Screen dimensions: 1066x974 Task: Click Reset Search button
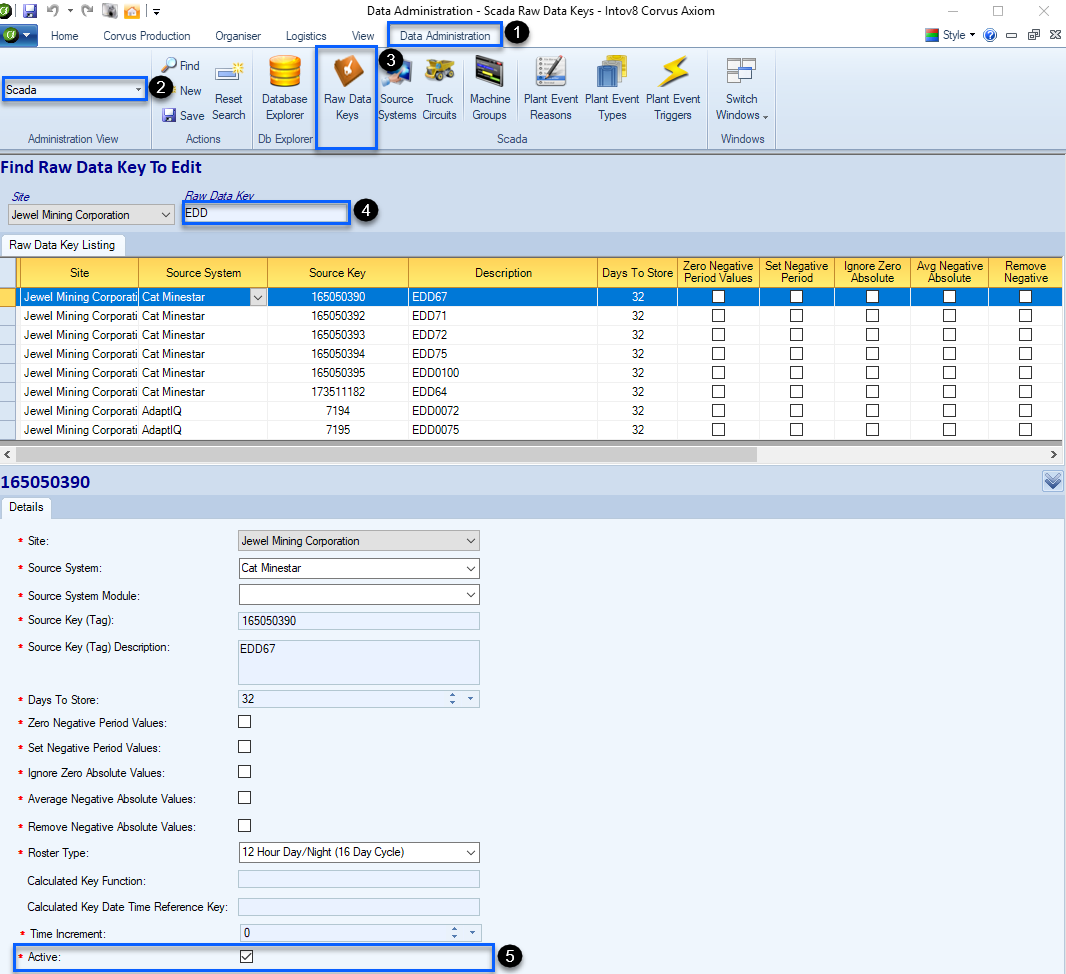point(228,92)
